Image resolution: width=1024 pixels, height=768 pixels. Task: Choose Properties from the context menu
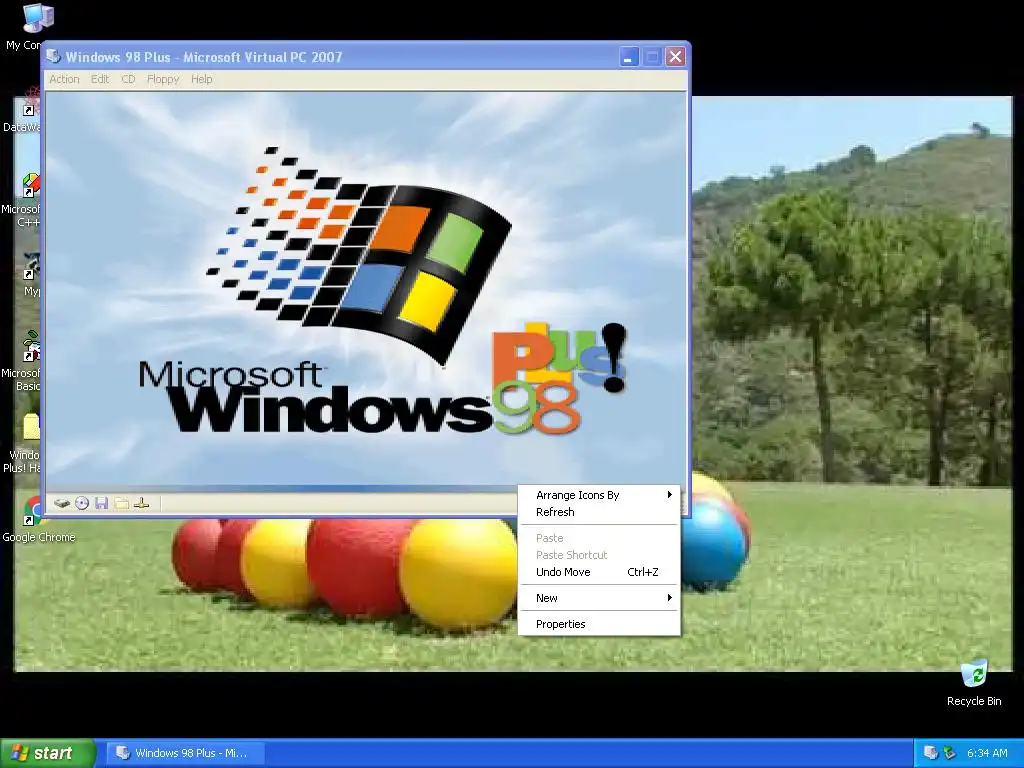click(x=599, y=624)
